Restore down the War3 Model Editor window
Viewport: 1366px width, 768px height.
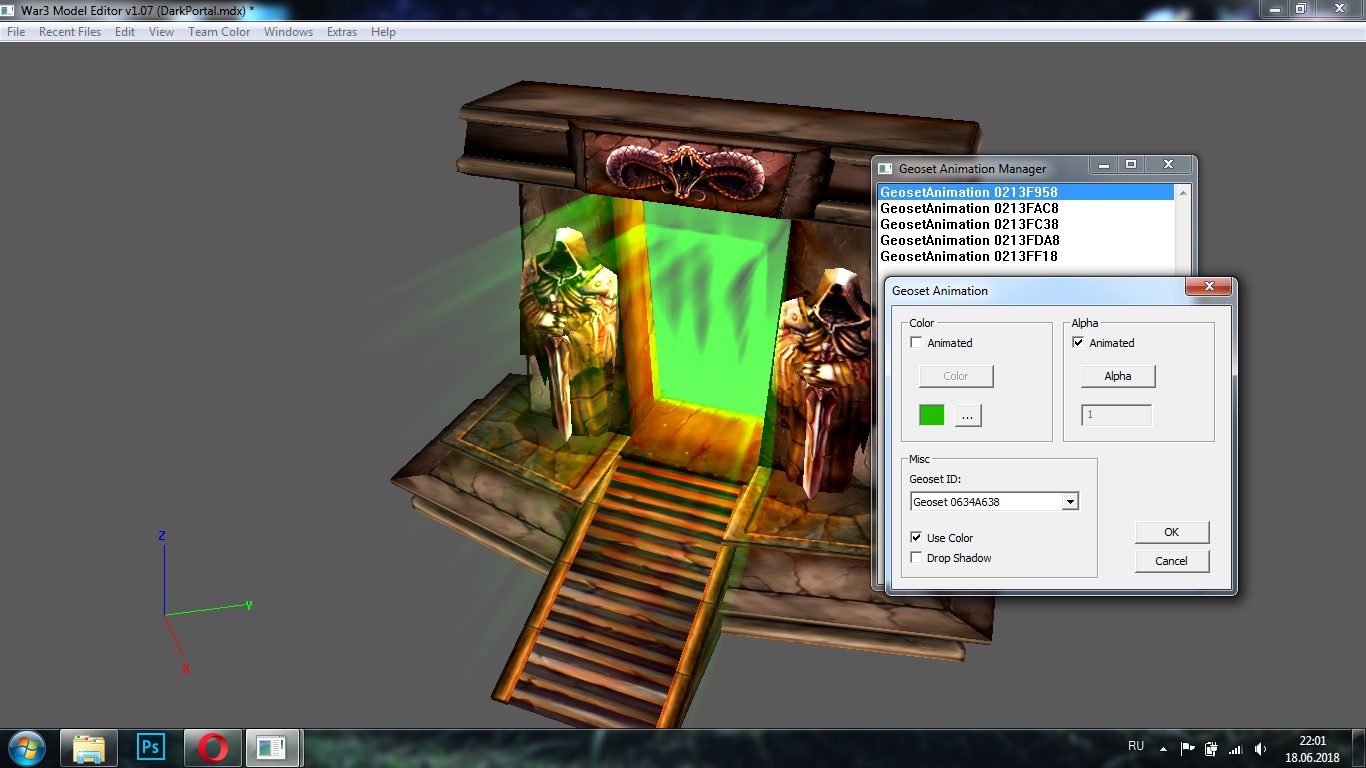(x=1300, y=9)
